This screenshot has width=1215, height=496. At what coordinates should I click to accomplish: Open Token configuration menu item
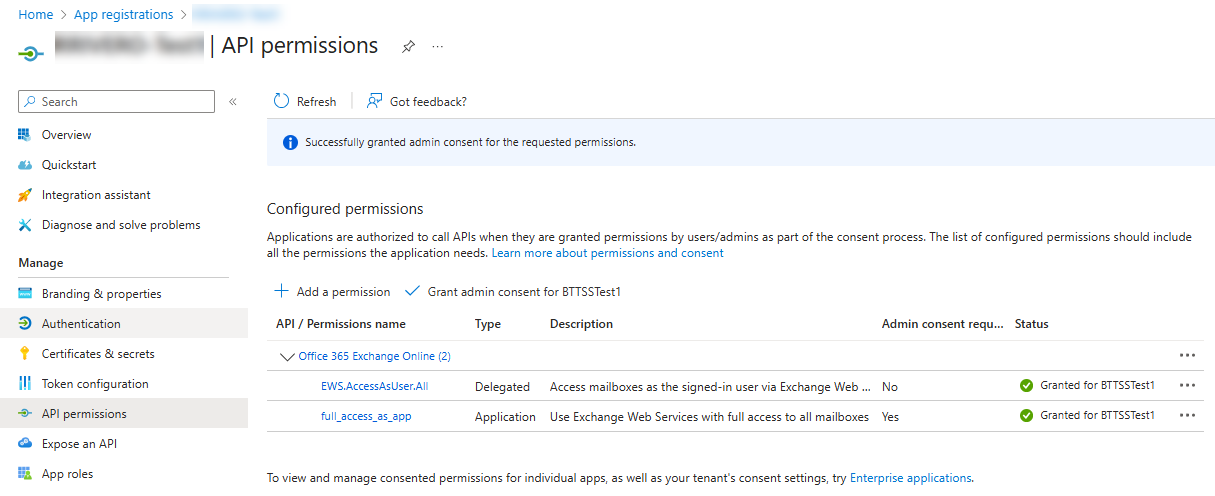(x=95, y=384)
